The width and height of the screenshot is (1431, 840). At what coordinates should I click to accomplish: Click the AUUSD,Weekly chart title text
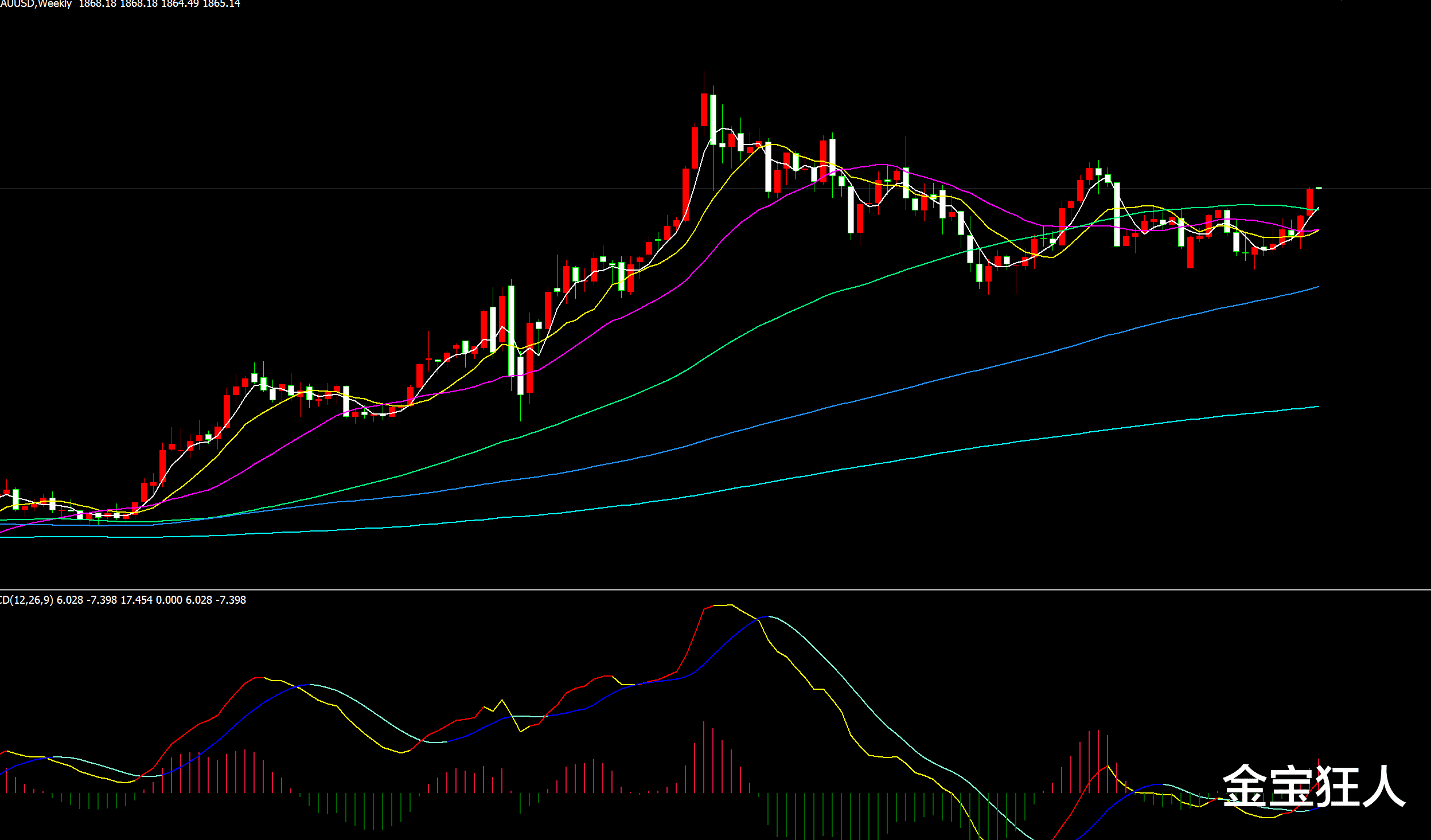tap(36, 4)
